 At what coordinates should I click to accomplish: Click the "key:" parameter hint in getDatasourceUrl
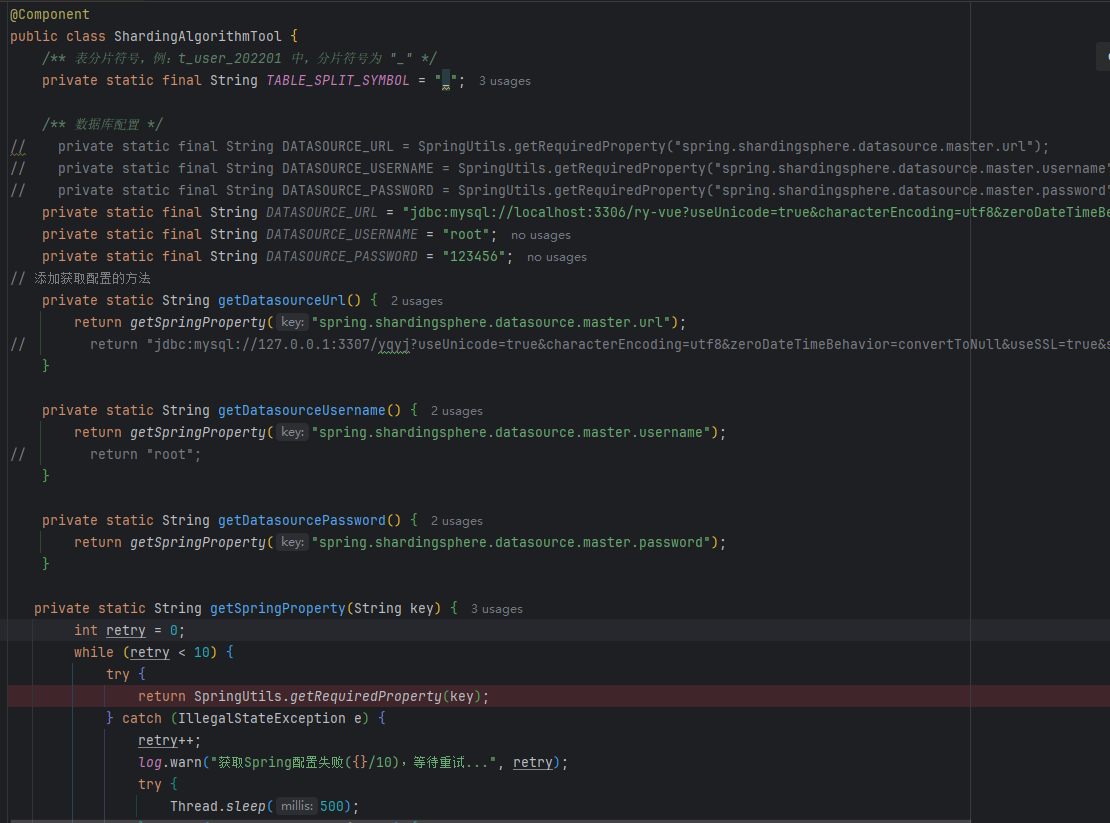click(292, 323)
